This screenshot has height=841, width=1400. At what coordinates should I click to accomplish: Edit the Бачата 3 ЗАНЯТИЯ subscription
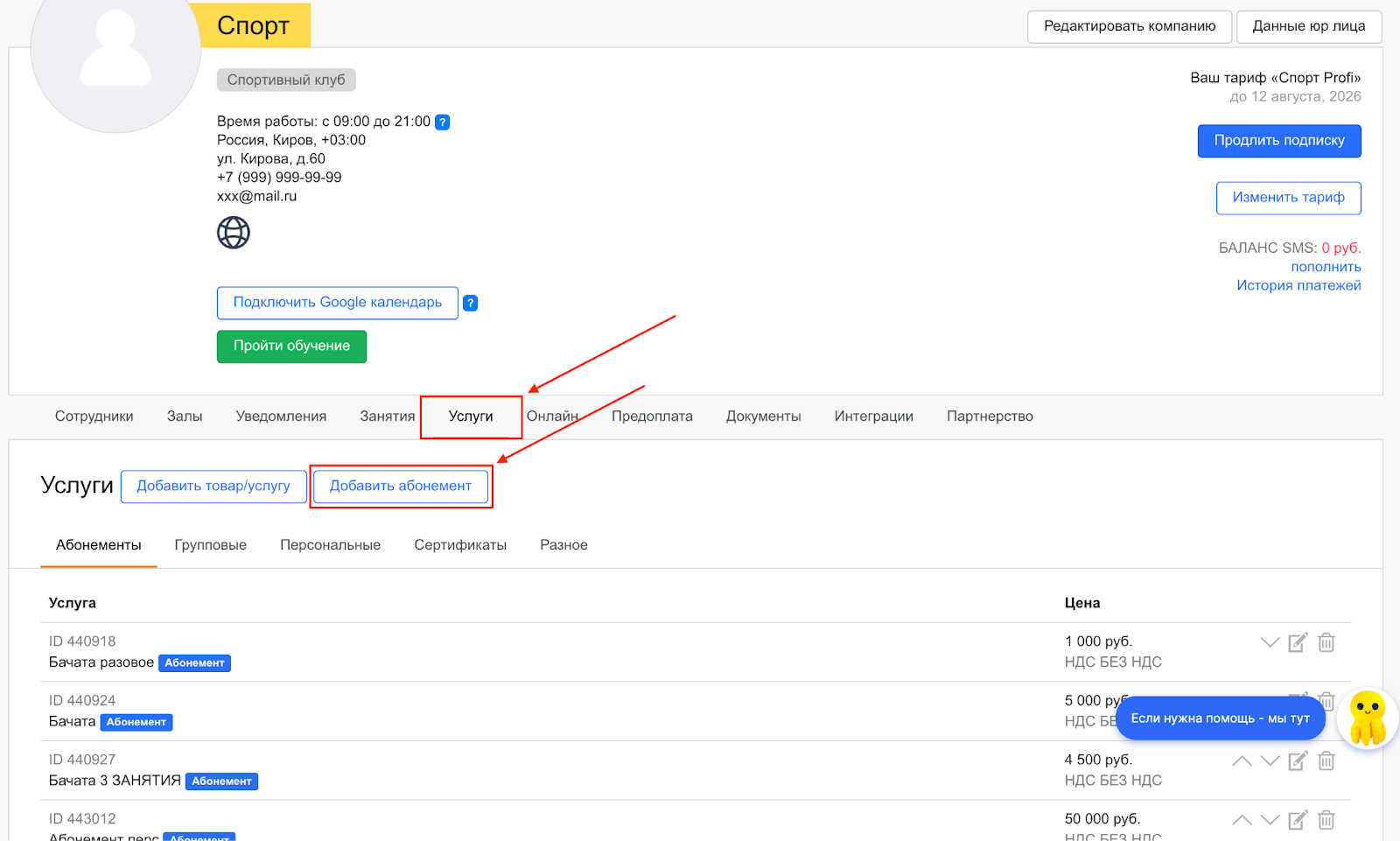1298,761
